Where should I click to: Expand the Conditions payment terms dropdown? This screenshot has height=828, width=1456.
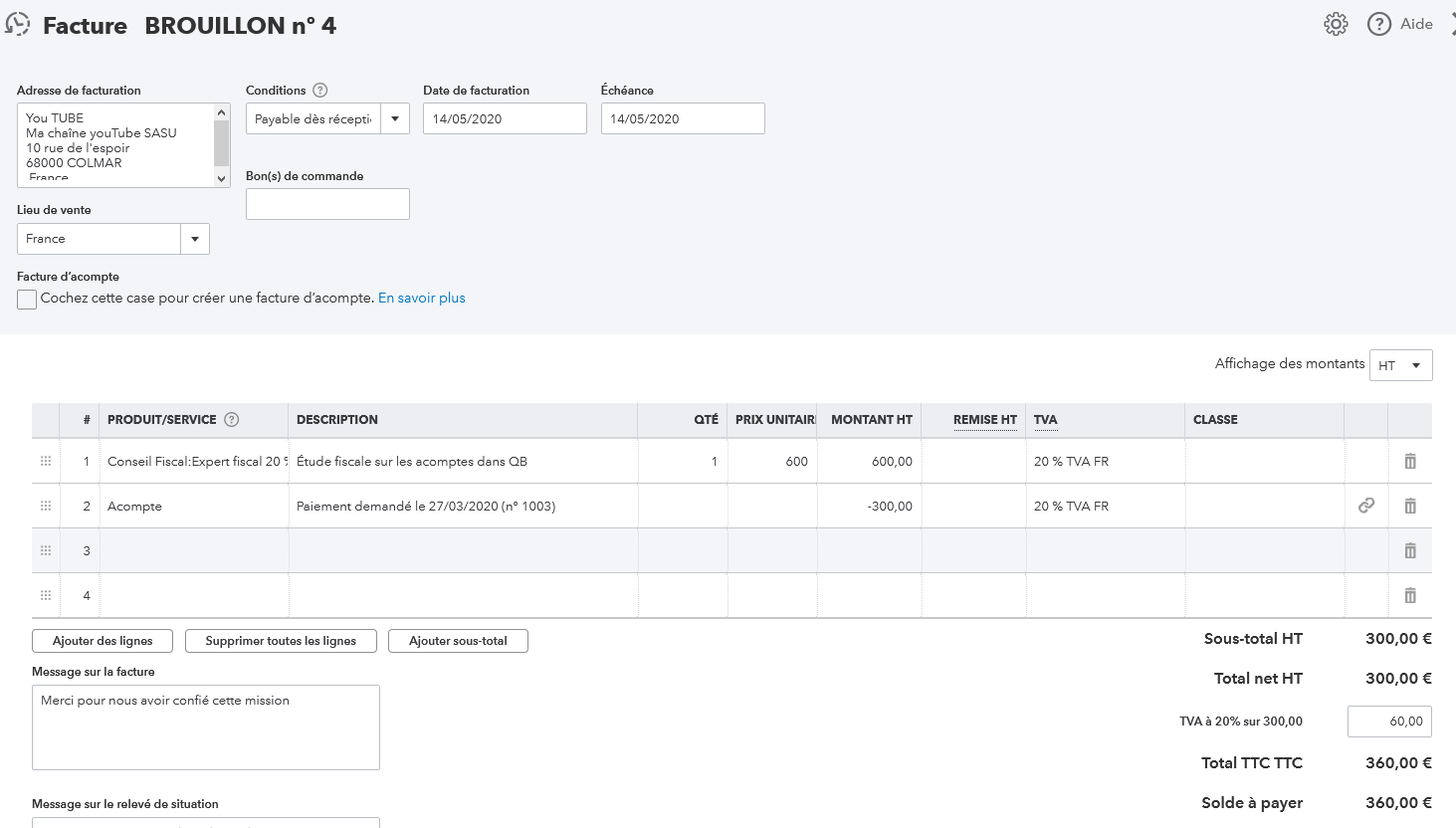coord(395,119)
